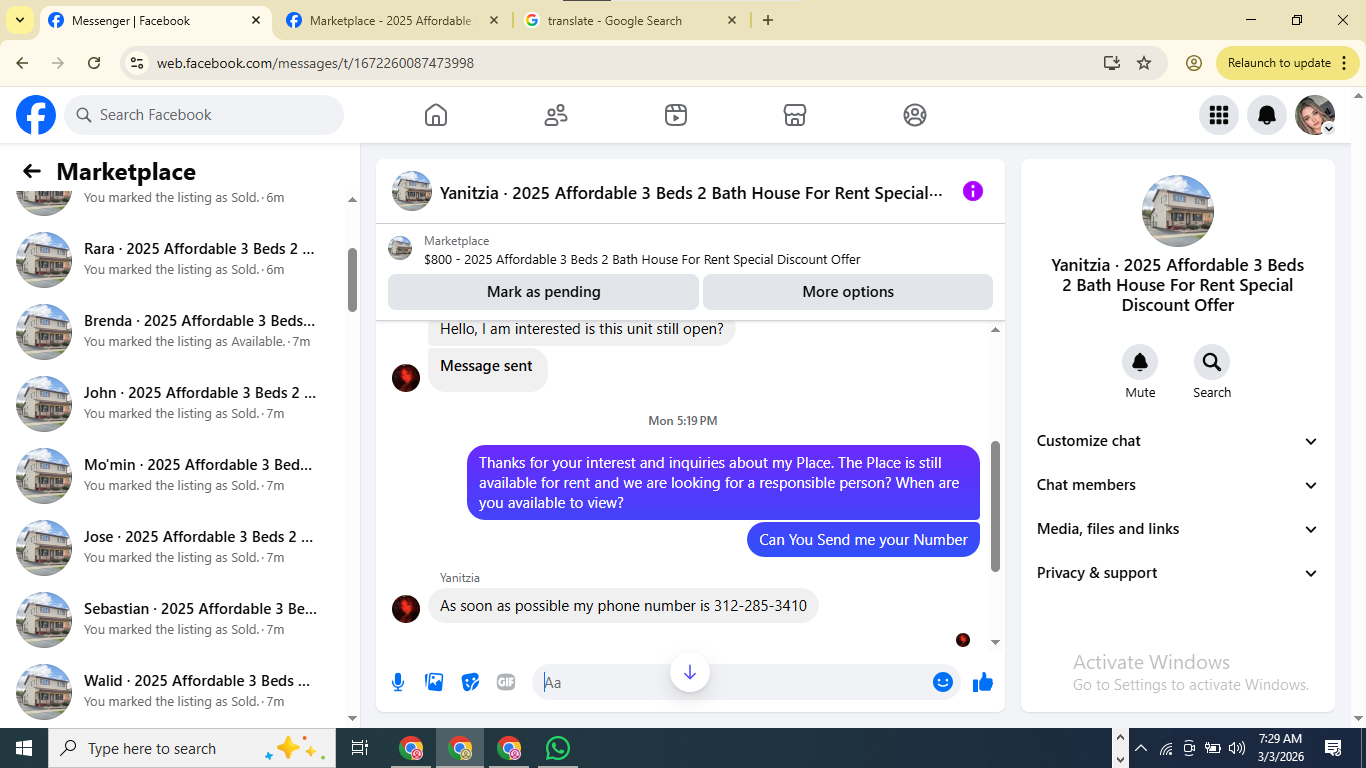The image size is (1366, 768).
Task: Switch to the translate Google Search tab
Action: point(630,21)
